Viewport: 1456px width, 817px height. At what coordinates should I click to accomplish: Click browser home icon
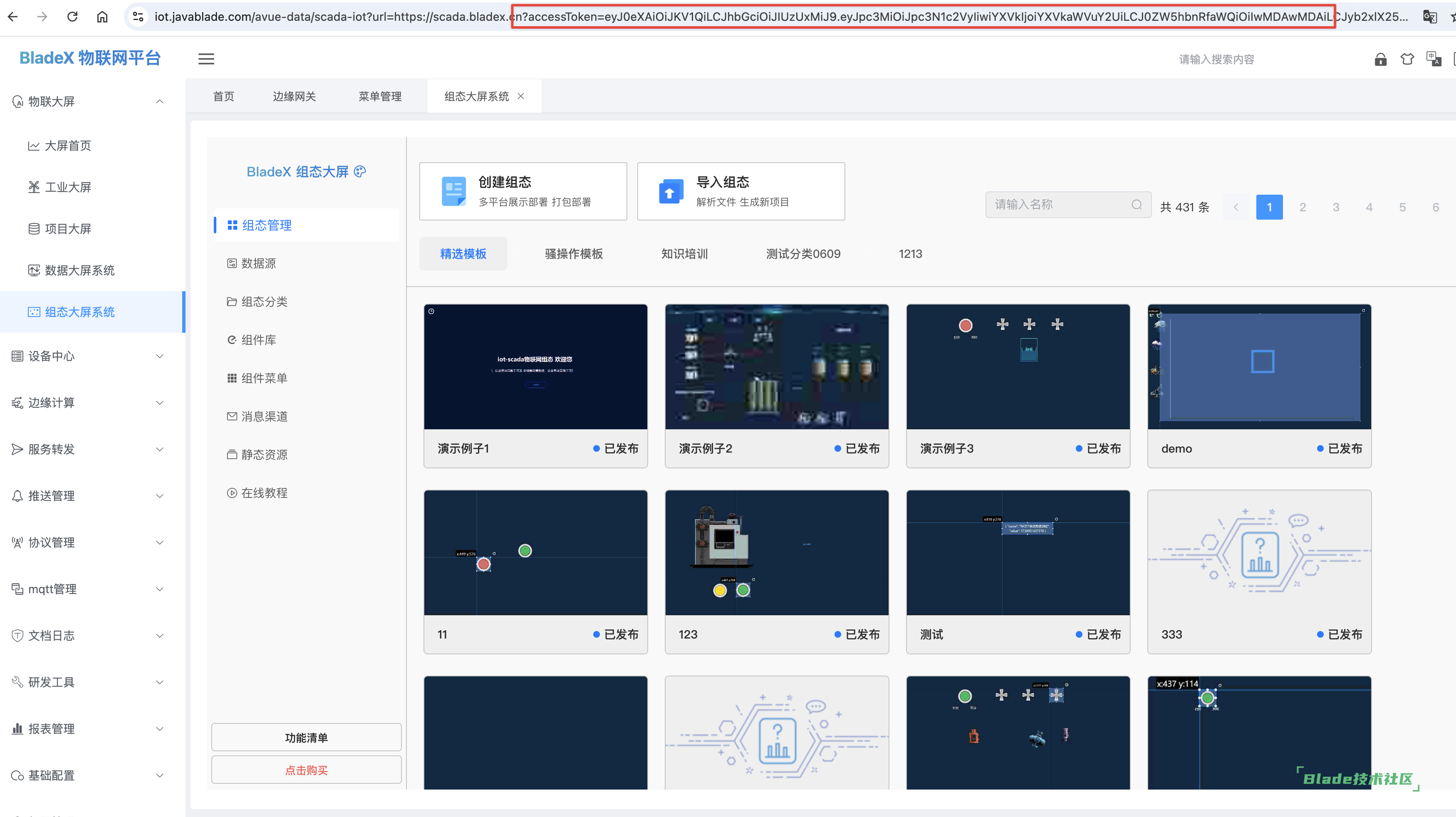pos(102,16)
